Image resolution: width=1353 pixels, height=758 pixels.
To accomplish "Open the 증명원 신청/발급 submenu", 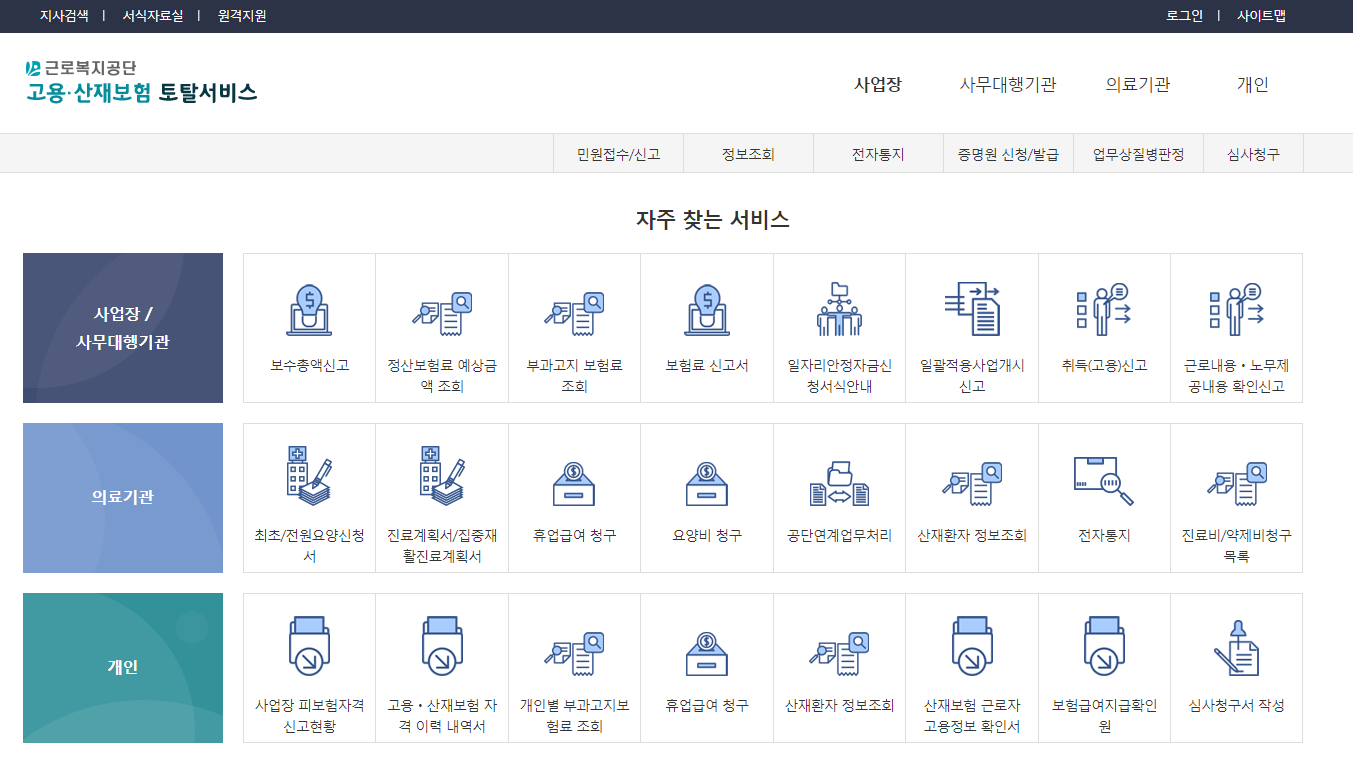I will 1008,154.
